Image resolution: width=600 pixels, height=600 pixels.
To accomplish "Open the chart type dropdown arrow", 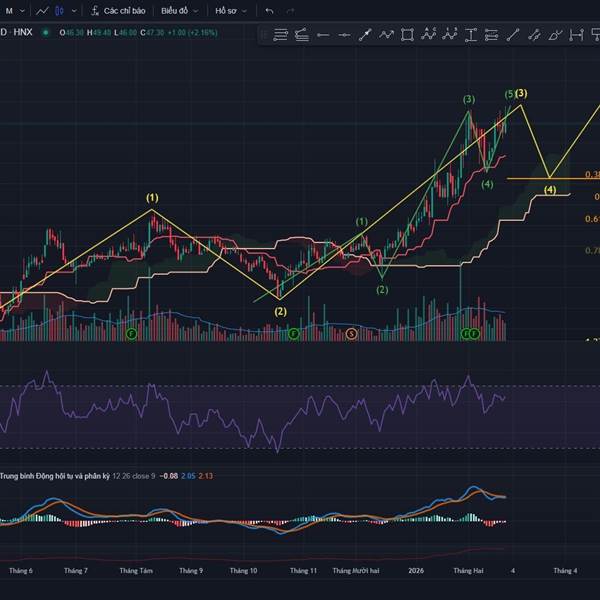I will pos(73,10).
